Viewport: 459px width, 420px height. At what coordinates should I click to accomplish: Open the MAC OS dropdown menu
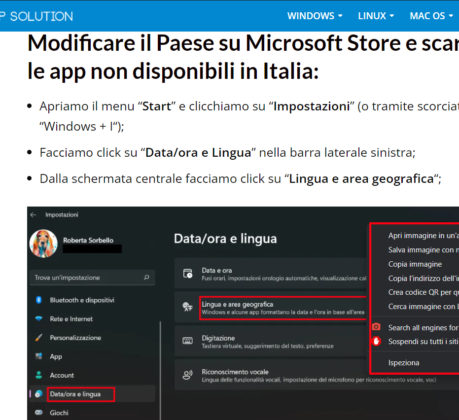coord(431,16)
